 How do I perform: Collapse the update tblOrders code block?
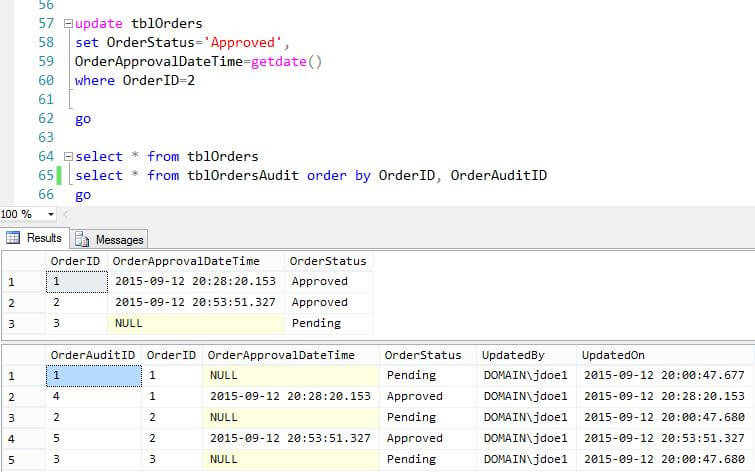click(67, 24)
